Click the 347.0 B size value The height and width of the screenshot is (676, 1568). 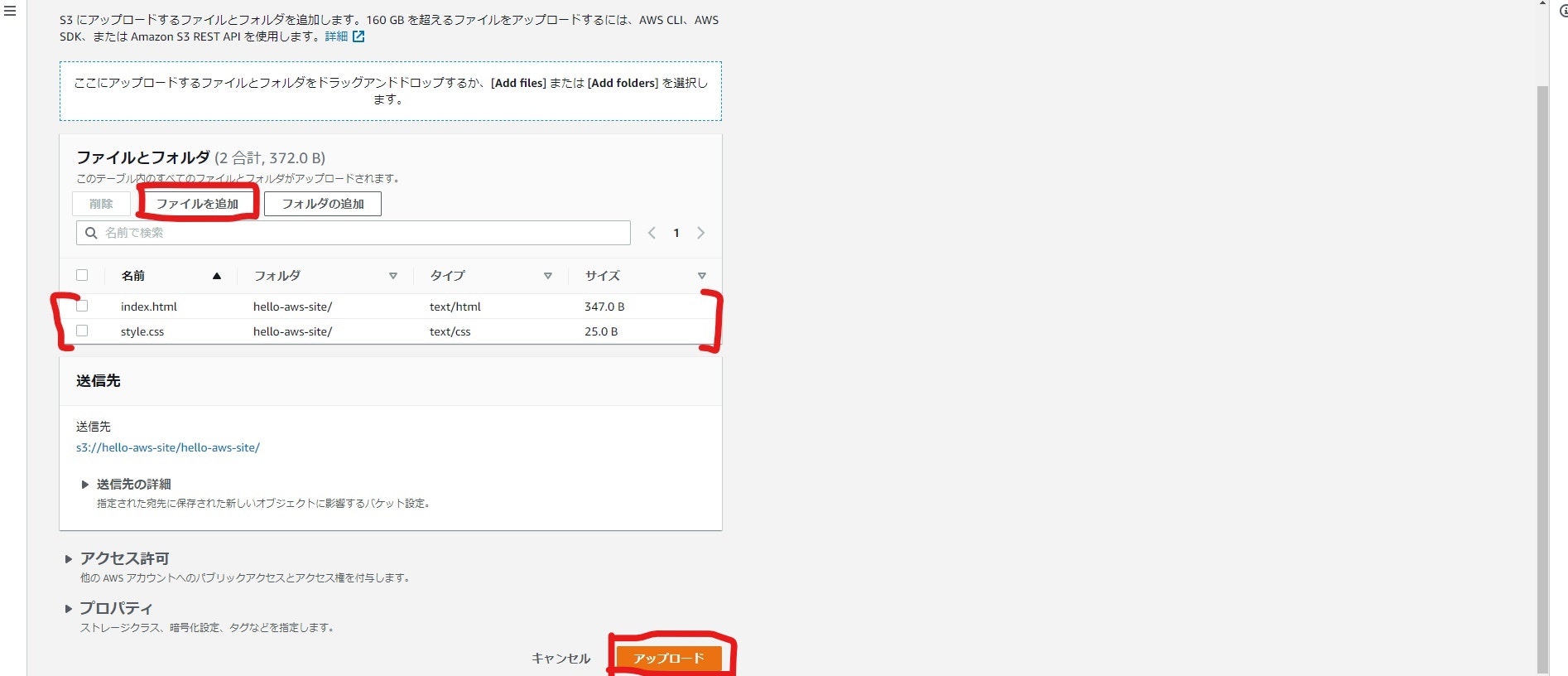pos(604,307)
